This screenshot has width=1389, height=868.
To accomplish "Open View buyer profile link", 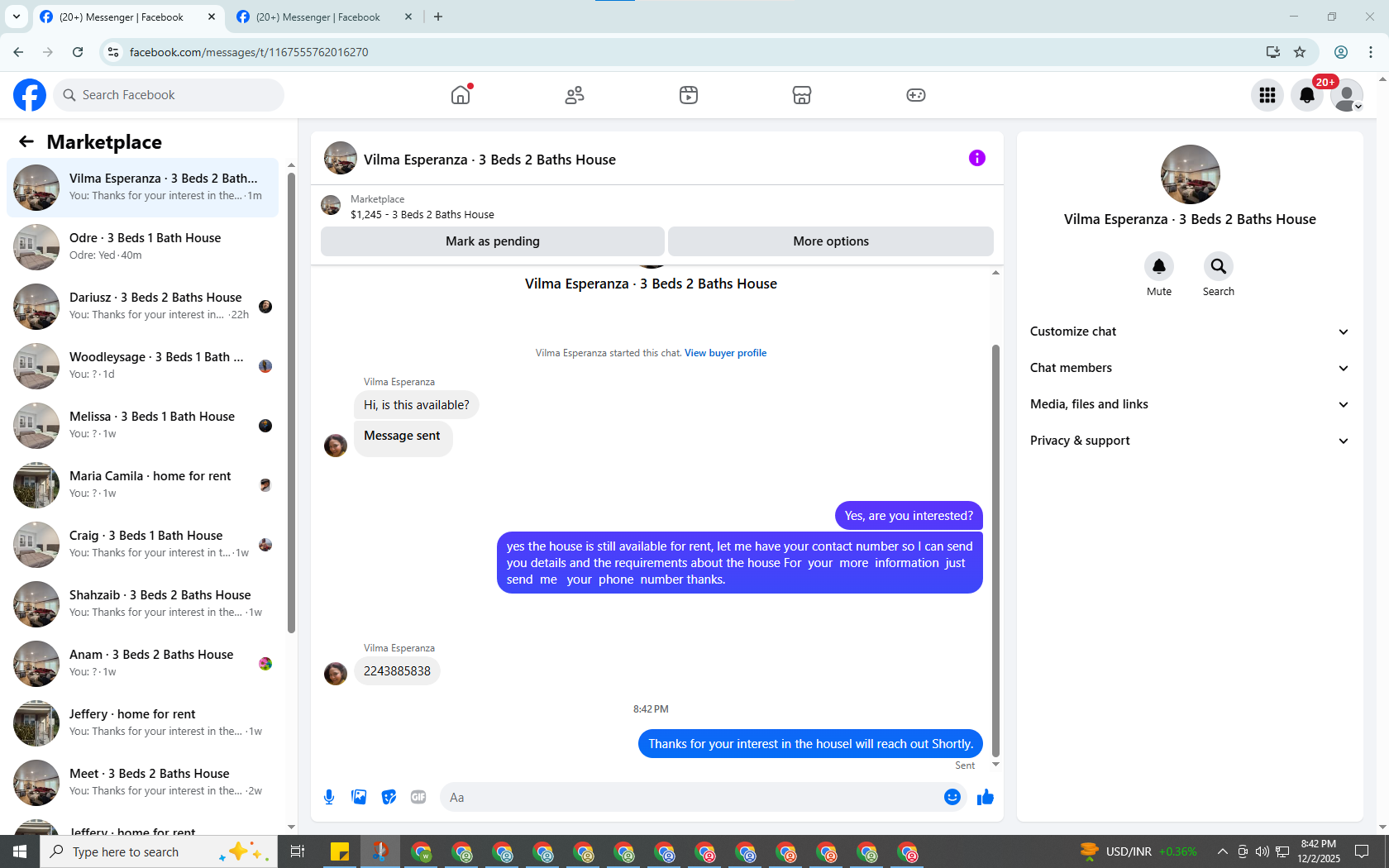I will click(725, 353).
